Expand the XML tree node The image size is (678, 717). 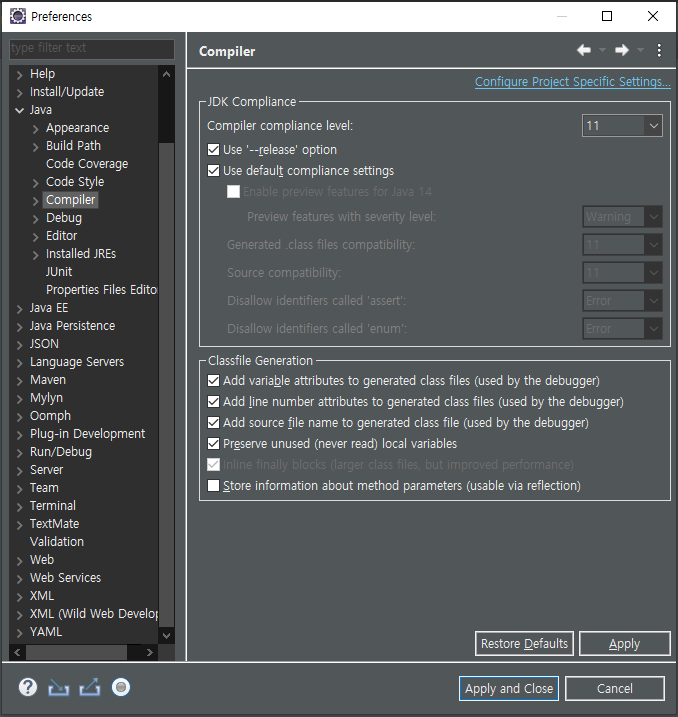pyautogui.click(x=19, y=597)
